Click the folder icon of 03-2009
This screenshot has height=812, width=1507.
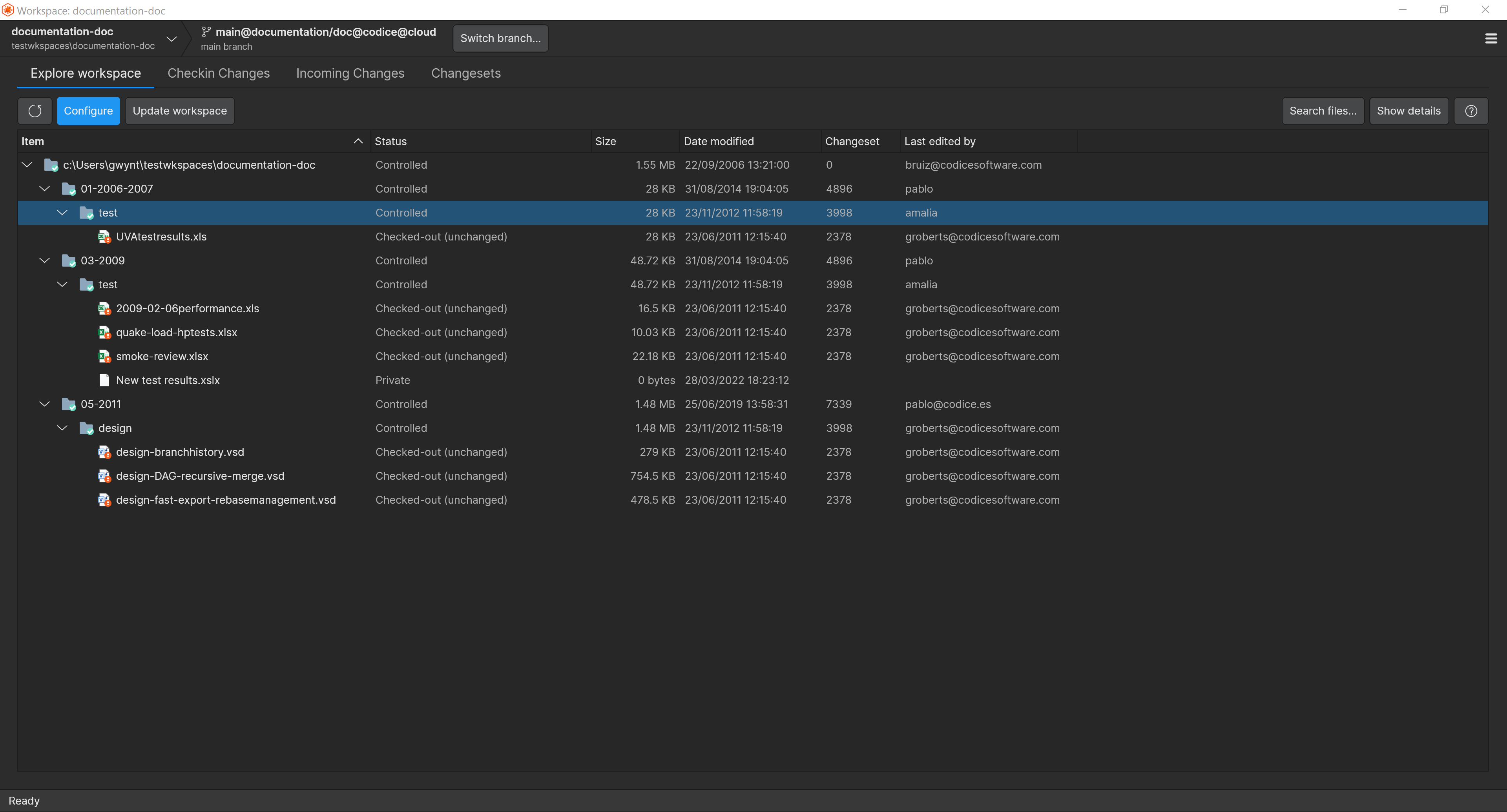pyautogui.click(x=68, y=260)
